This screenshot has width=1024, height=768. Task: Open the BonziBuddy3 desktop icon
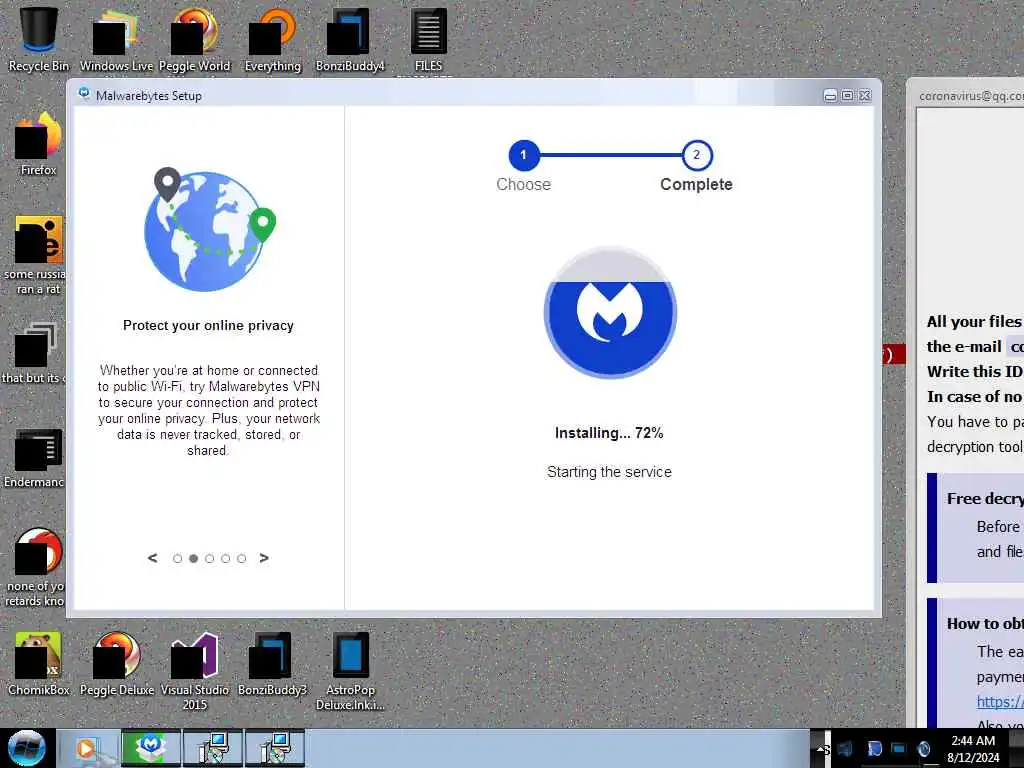click(x=272, y=664)
